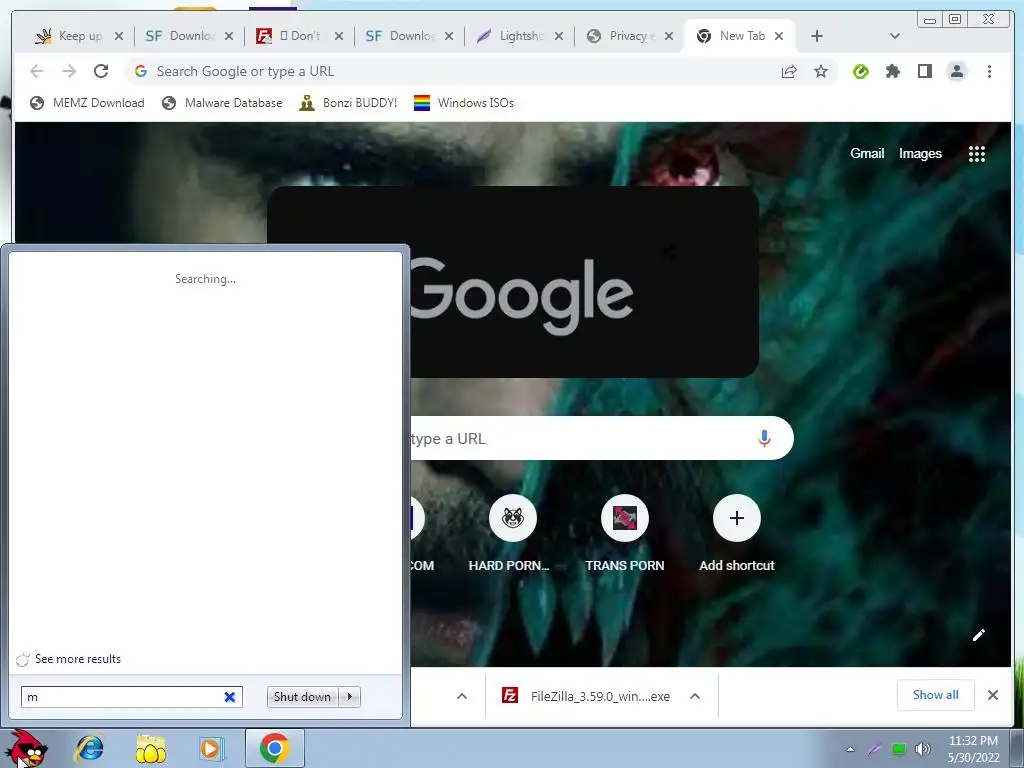Image resolution: width=1024 pixels, height=768 pixels.
Task: Click the green tray icon
Action: click(899, 749)
